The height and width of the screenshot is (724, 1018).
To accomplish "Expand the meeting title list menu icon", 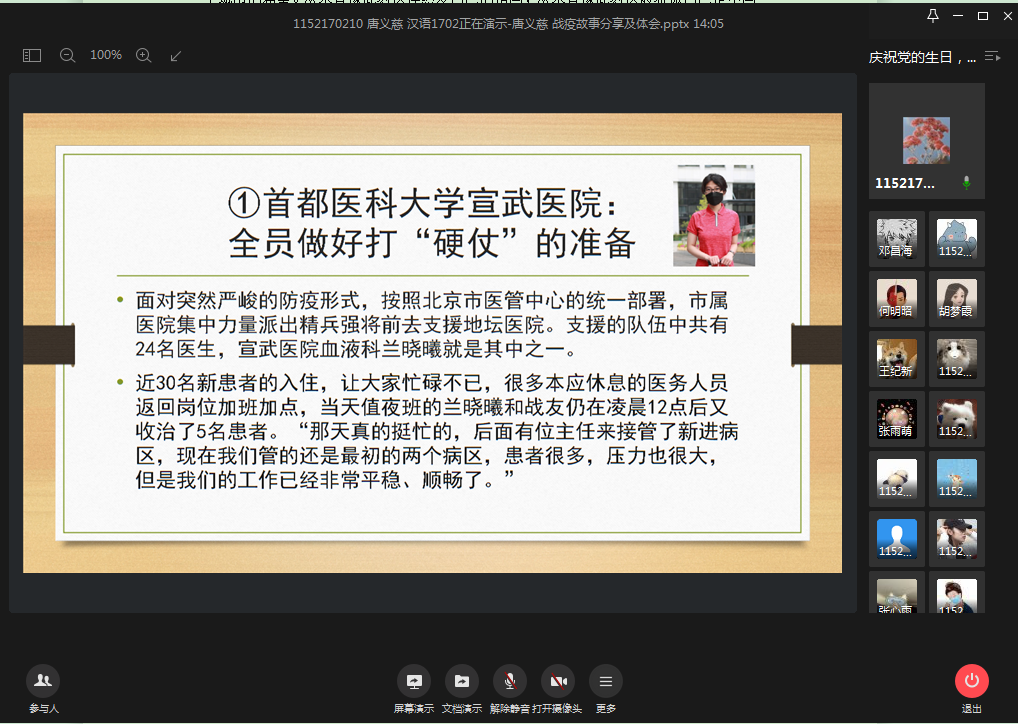I will pos(992,57).
